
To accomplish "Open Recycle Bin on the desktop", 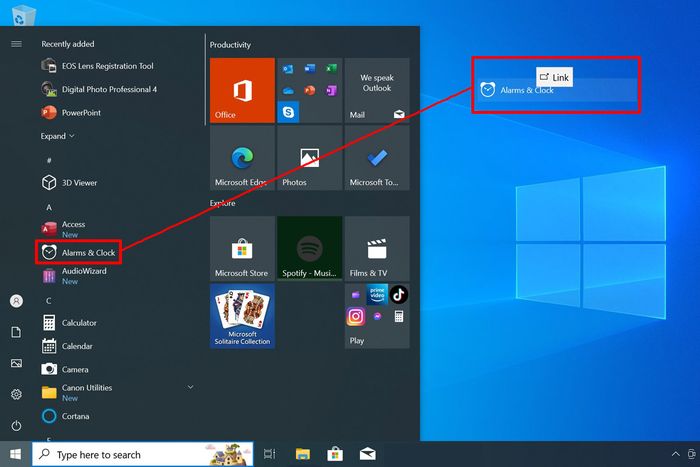I will 23,14.
